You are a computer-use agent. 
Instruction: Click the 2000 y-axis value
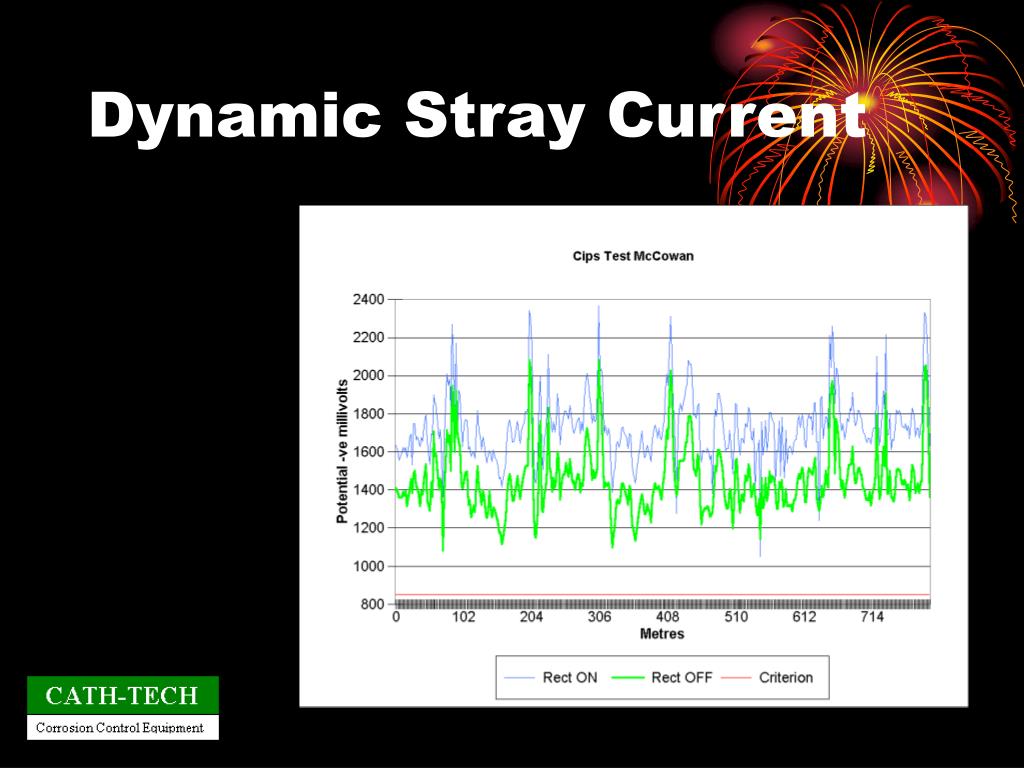[368, 376]
